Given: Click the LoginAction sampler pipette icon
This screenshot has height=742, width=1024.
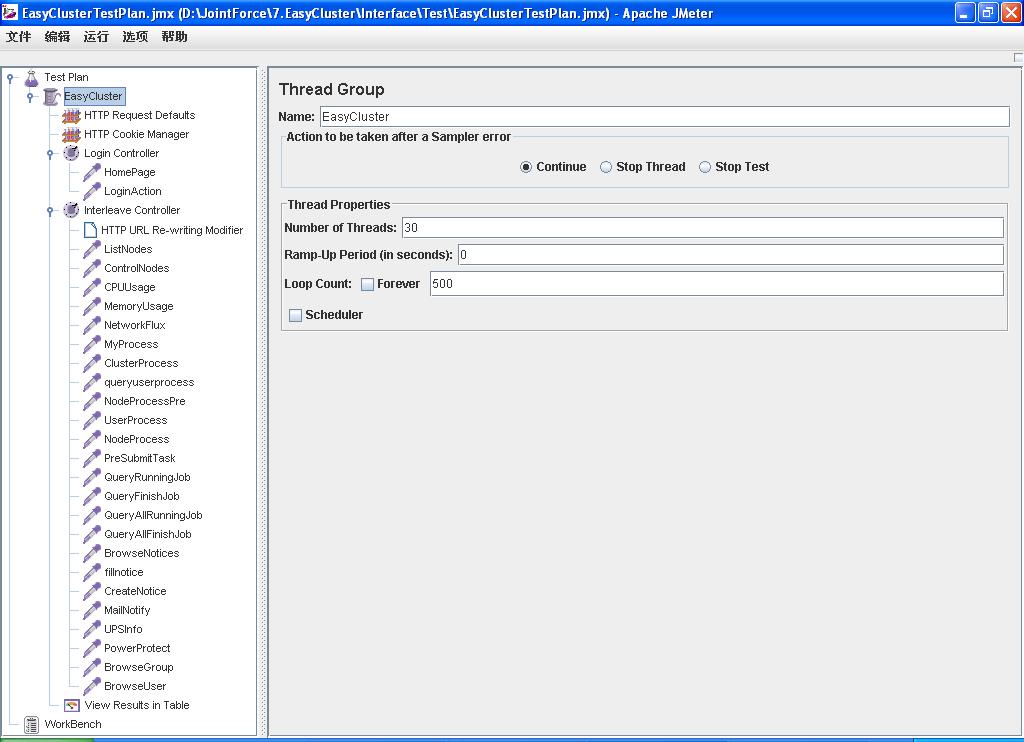Looking at the screenshot, I should (x=91, y=192).
